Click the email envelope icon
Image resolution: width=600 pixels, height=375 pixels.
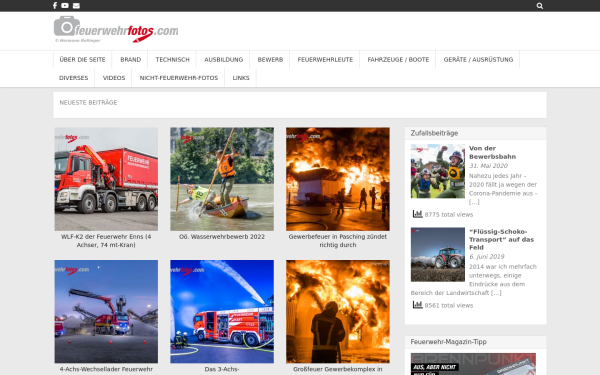[76, 6]
